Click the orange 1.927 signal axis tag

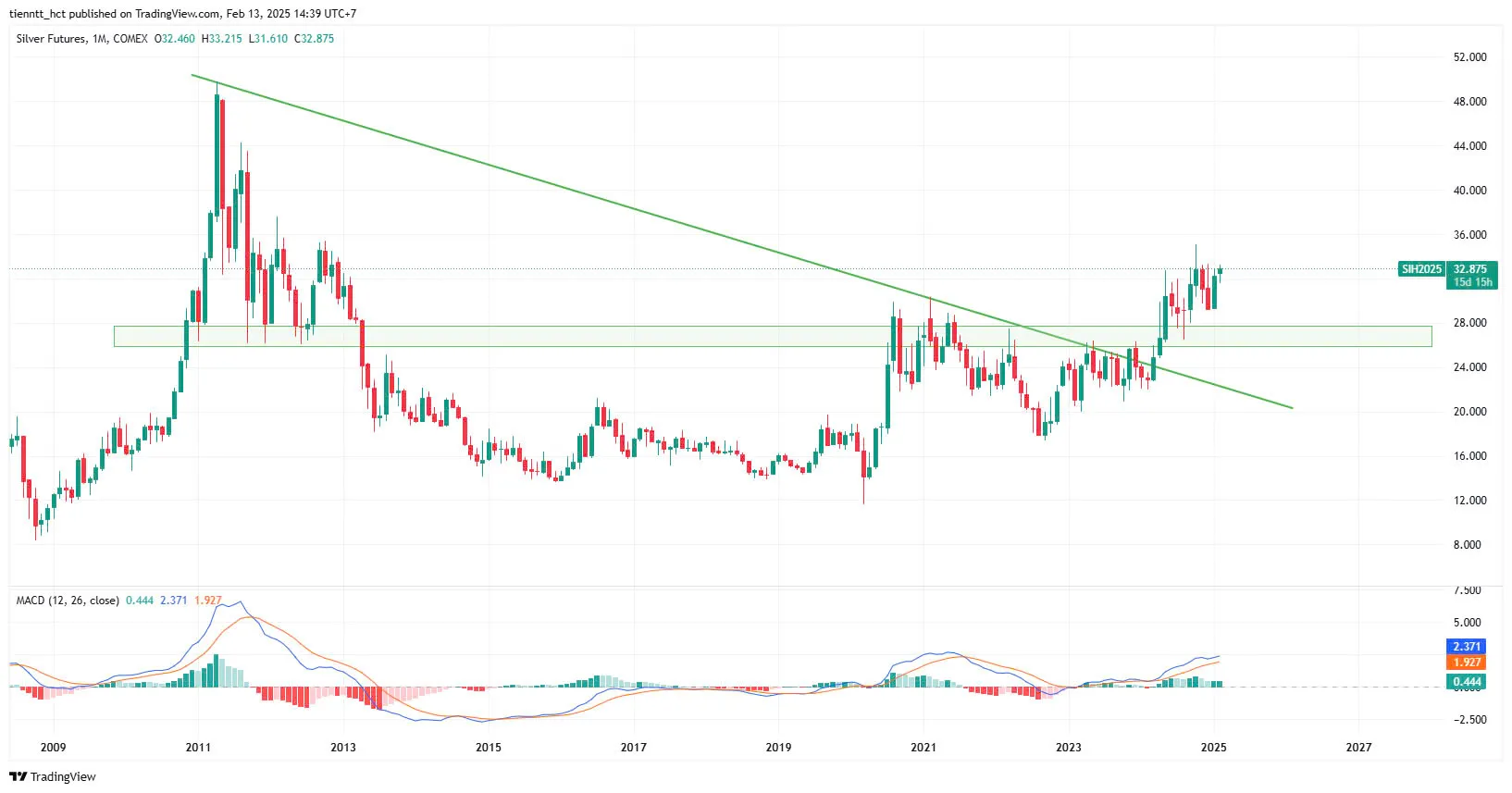tap(1467, 663)
